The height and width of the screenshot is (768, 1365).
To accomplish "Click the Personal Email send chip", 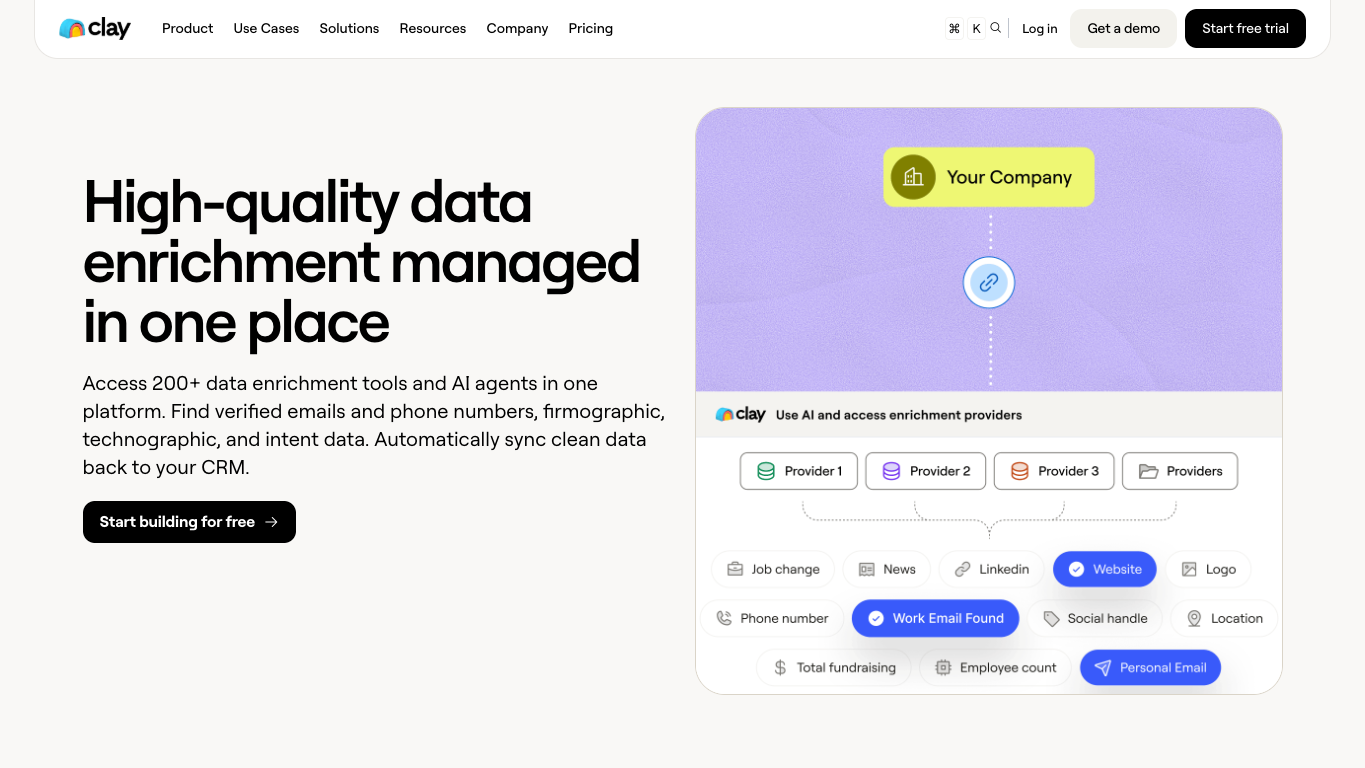I will pos(1150,667).
